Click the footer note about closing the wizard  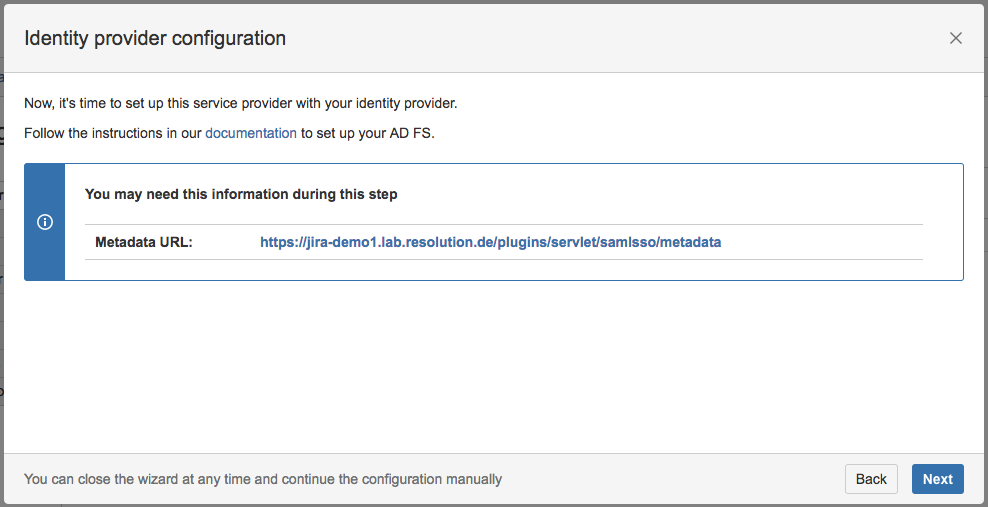(263, 479)
